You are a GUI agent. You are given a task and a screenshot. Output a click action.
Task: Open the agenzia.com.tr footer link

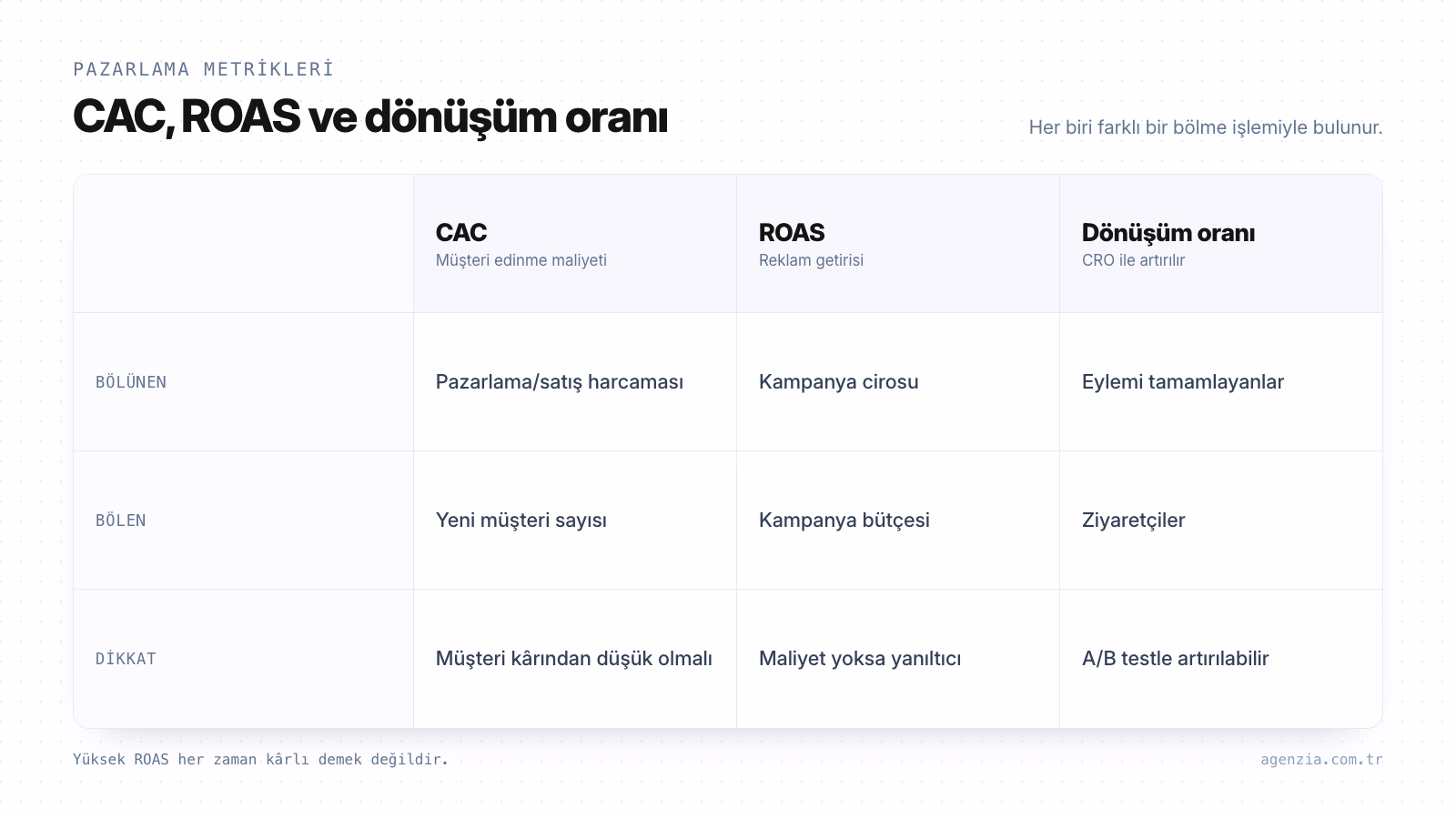click(1321, 759)
